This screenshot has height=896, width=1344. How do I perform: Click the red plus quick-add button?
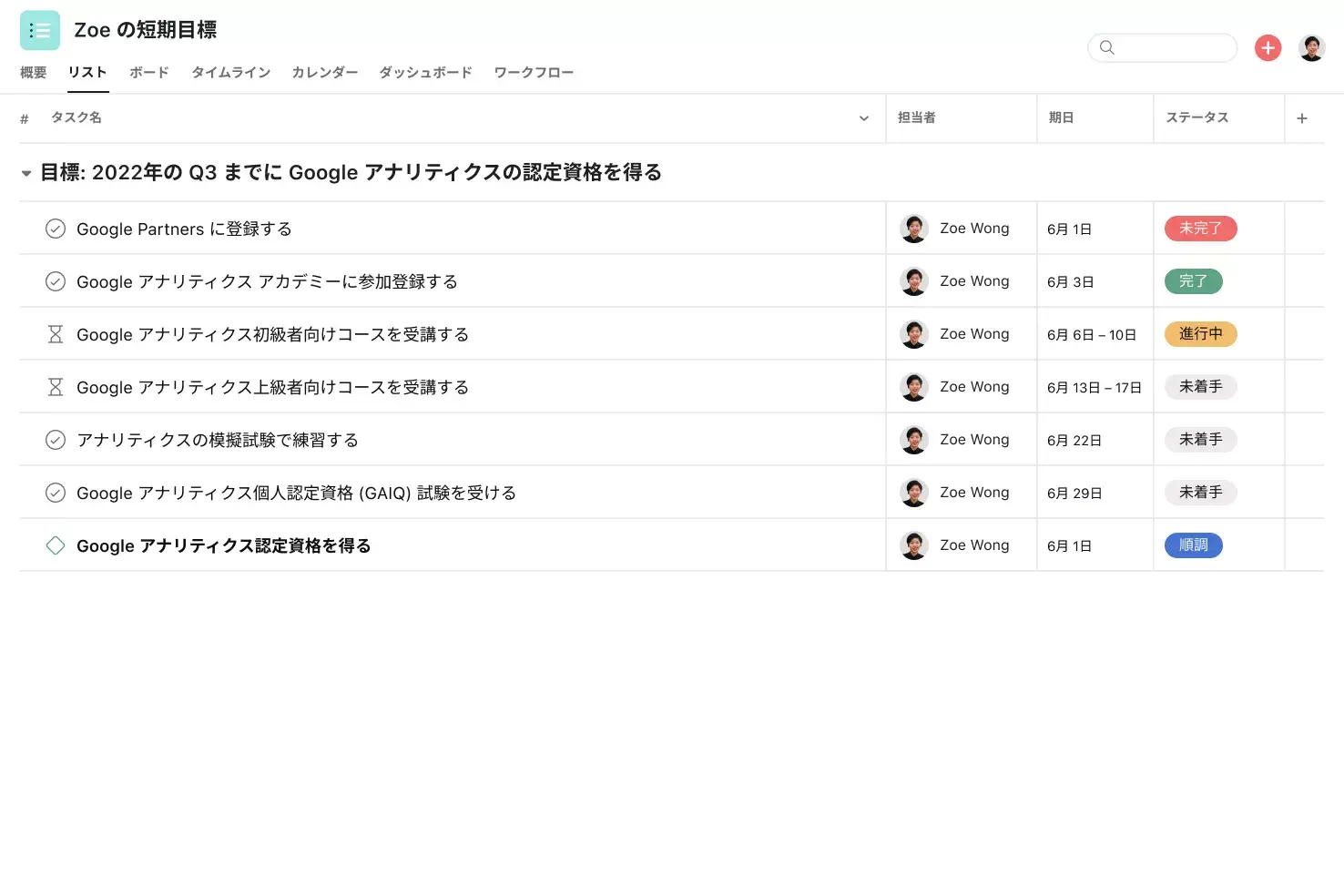click(x=1268, y=47)
